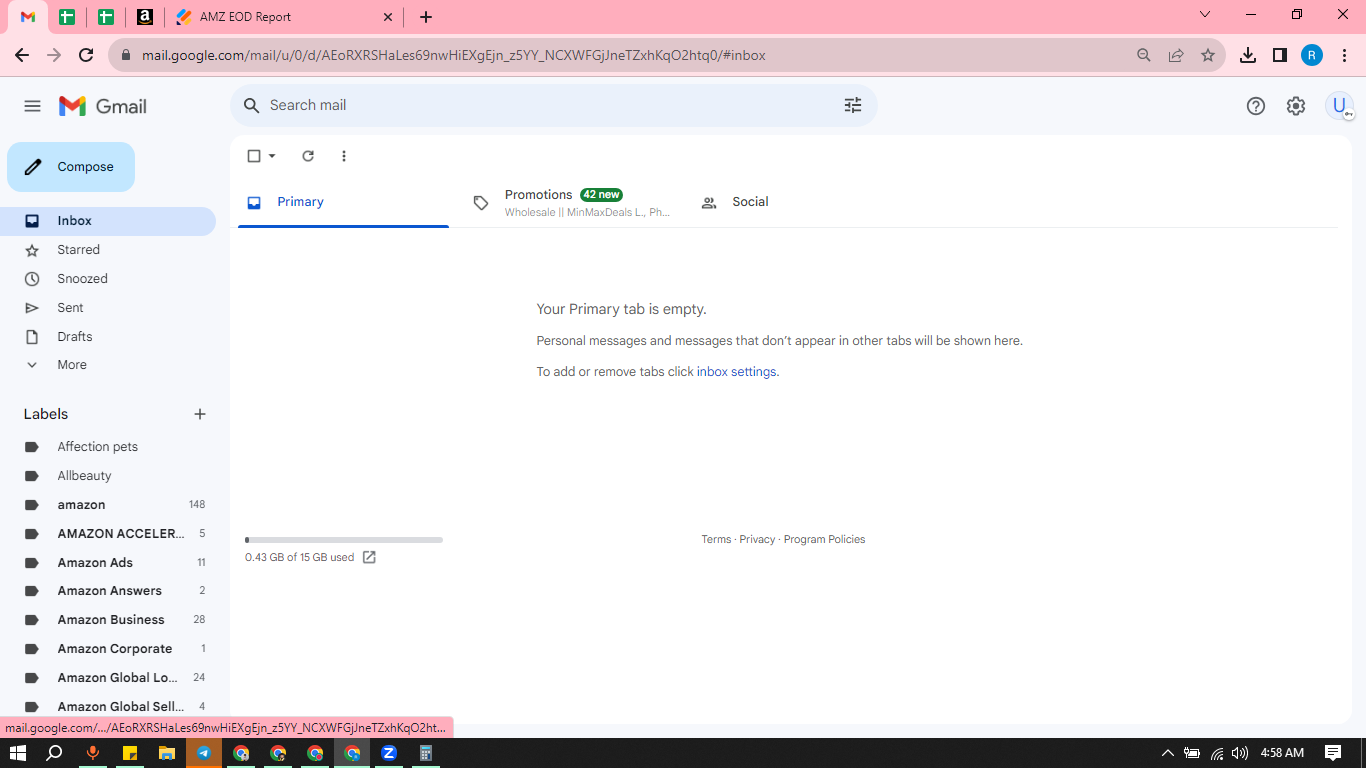The width and height of the screenshot is (1366, 768).
Task: Bookmark this page with the star icon
Action: (1208, 55)
